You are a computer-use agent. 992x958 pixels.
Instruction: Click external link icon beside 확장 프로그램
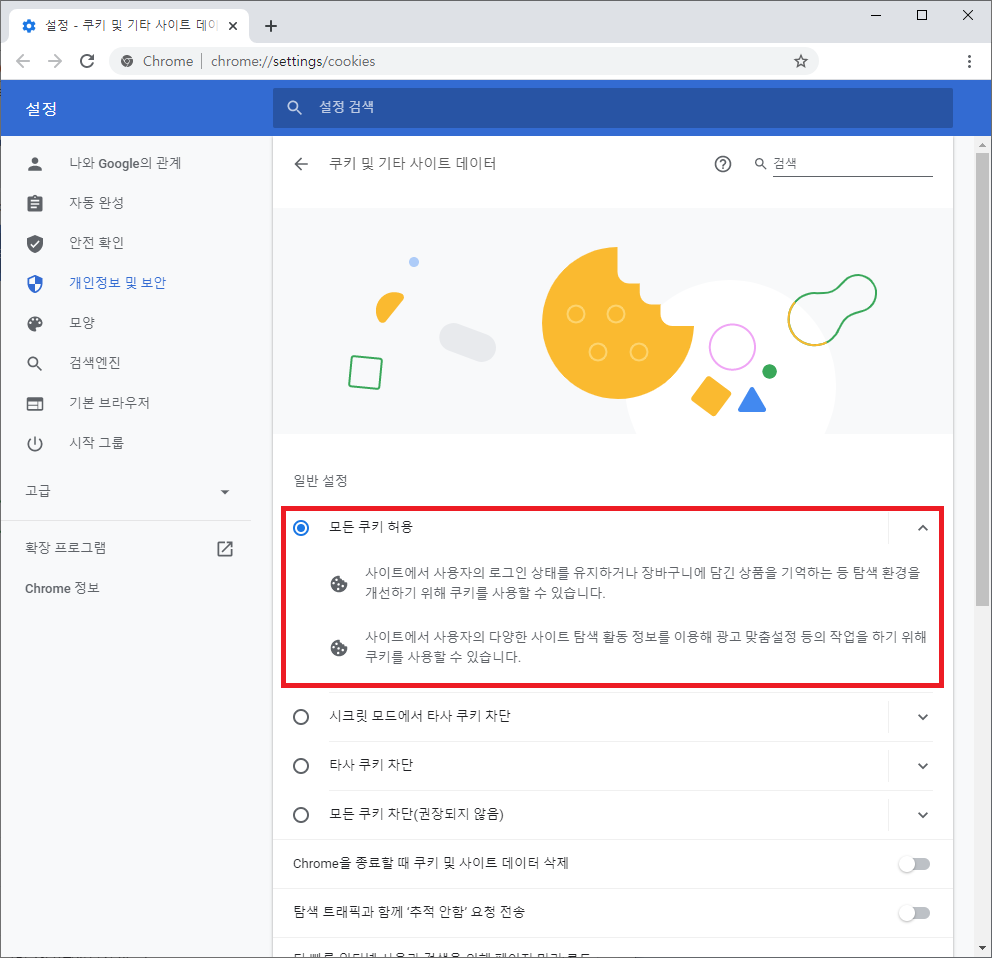[x=225, y=549]
